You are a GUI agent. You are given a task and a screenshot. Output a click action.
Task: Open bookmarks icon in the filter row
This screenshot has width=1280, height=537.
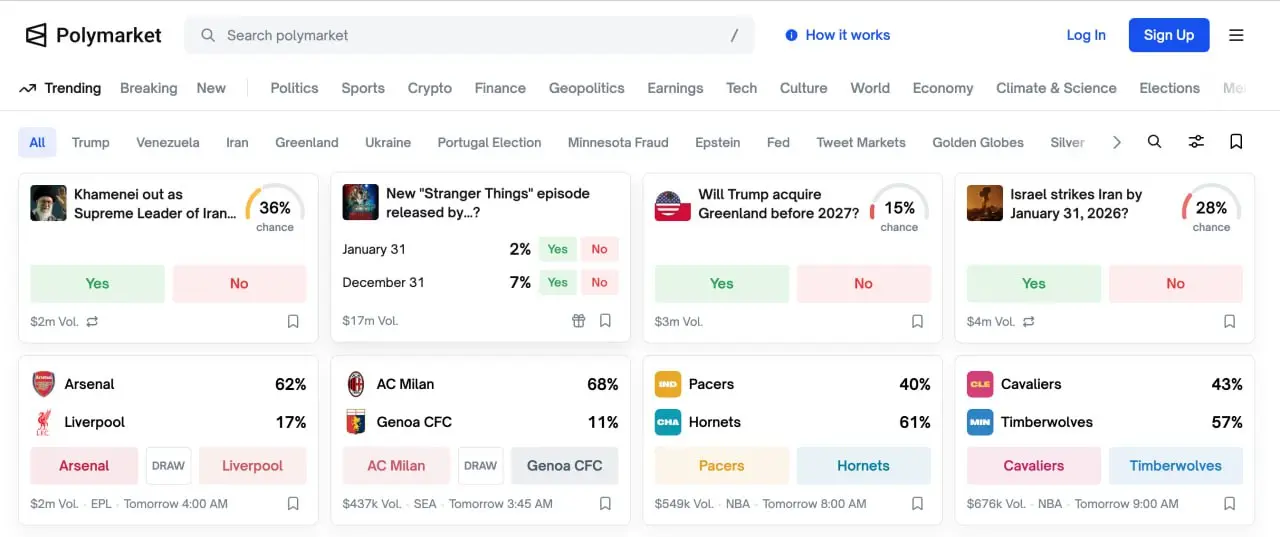point(1236,142)
